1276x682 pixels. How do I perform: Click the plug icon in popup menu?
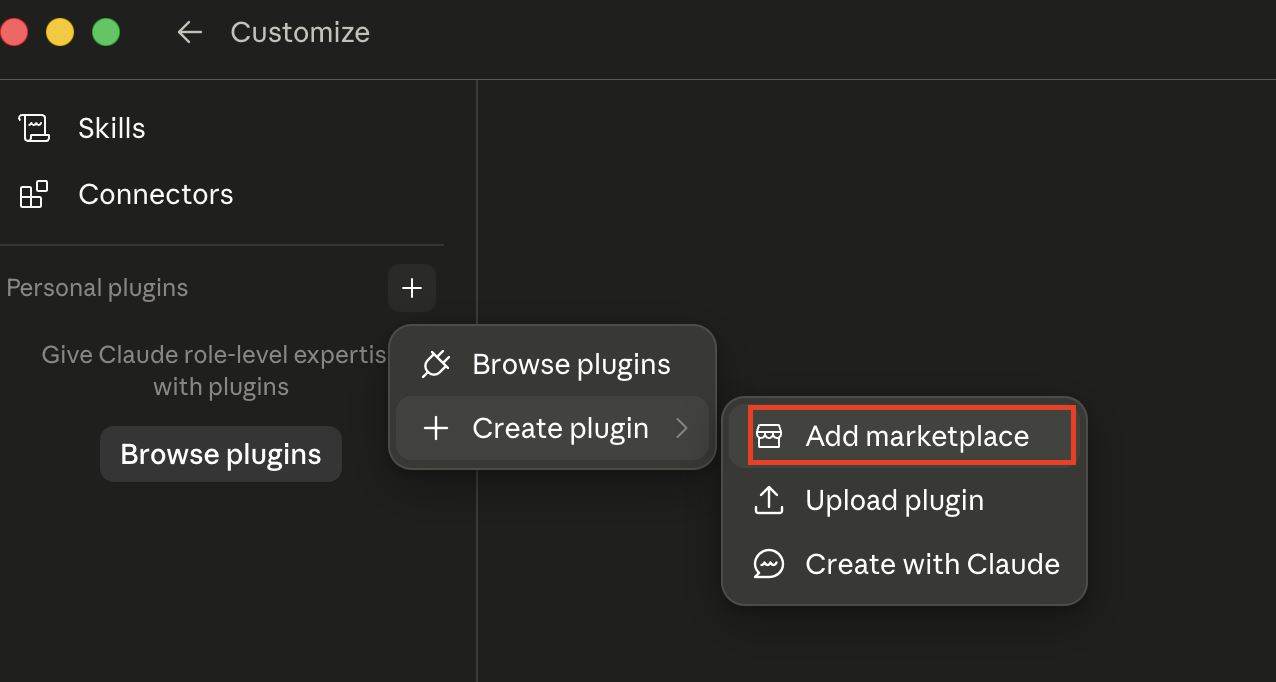(436, 364)
